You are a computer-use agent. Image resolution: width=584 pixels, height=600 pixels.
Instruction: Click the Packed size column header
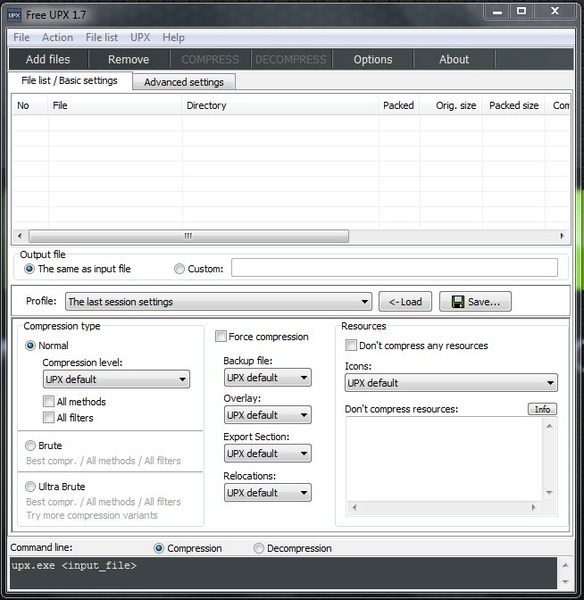pyautogui.click(x=514, y=106)
